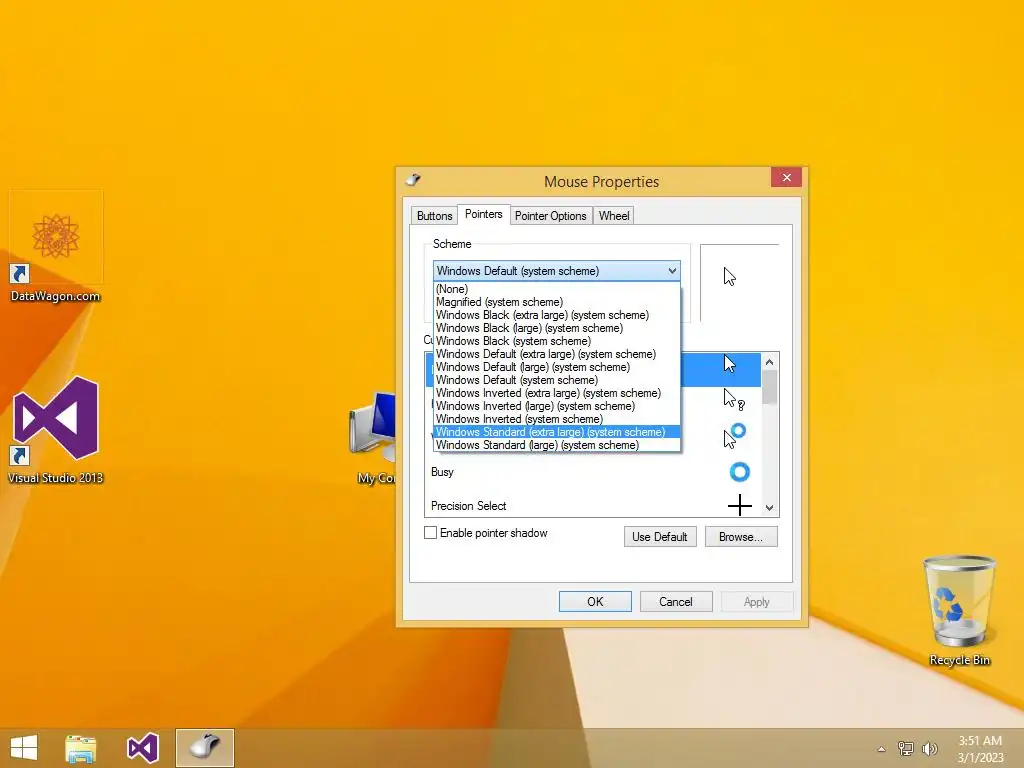Image resolution: width=1024 pixels, height=768 pixels.
Task: Select the Working In Background pointer
Action: [734, 436]
